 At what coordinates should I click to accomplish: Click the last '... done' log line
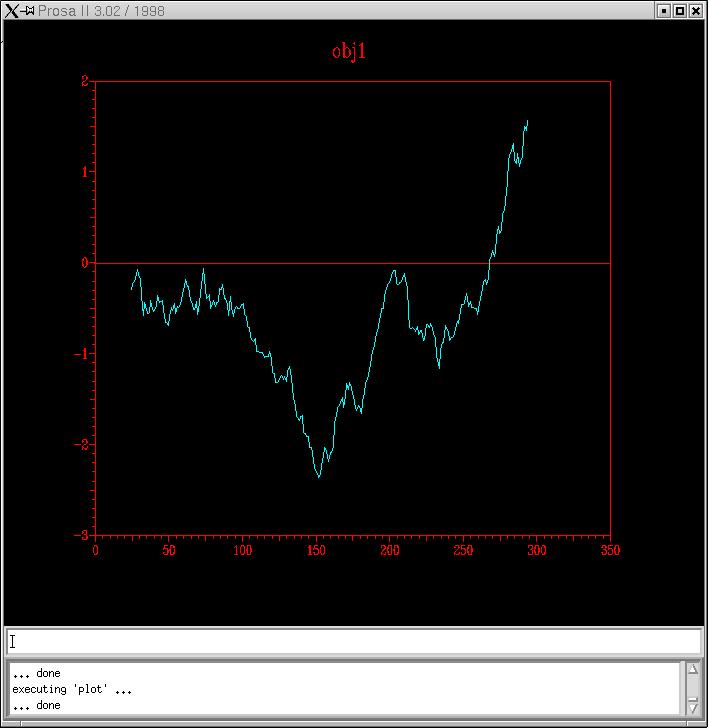tap(36, 705)
